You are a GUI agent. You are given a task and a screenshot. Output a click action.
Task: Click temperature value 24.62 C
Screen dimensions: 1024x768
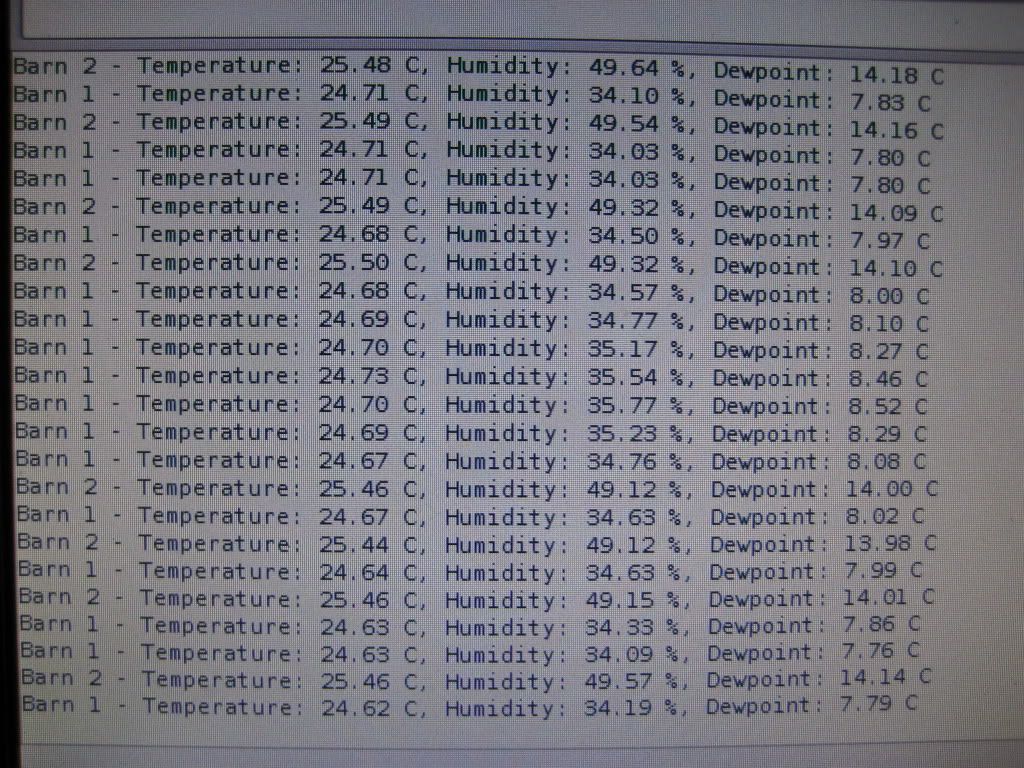(371, 708)
